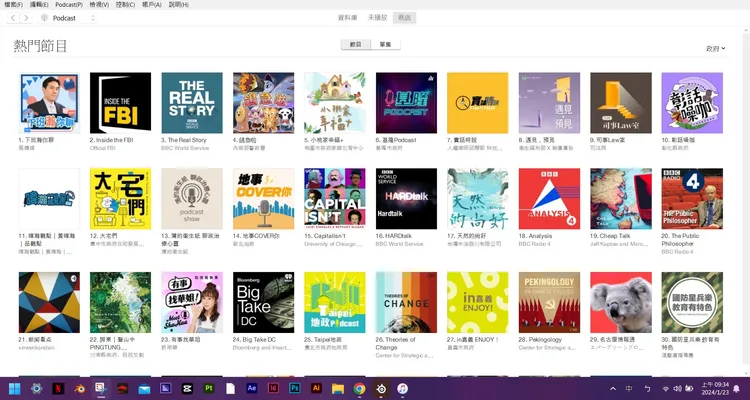Switch to Google Chrome on taskbar

tap(359, 389)
